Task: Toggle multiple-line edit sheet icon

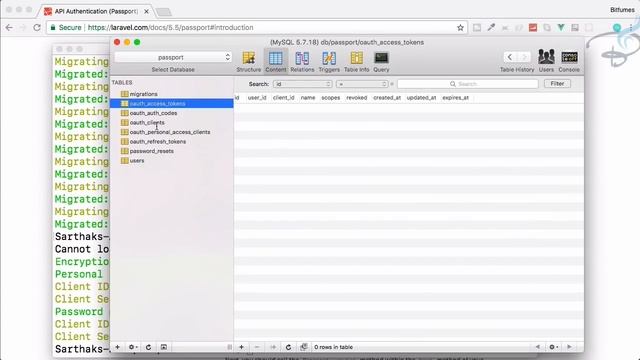Action: tap(304, 347)
